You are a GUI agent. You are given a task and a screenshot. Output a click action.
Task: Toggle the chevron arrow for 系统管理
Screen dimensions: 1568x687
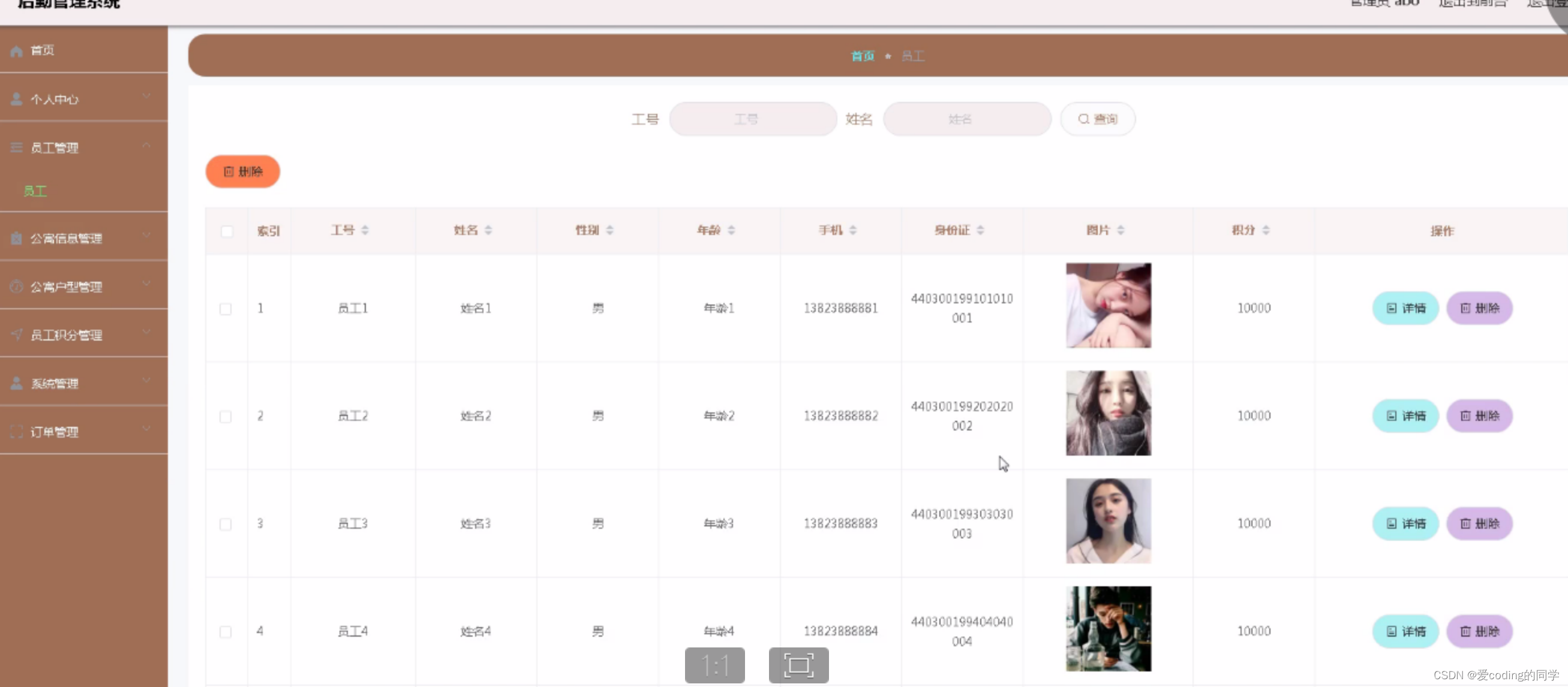(x=146, y=381)
